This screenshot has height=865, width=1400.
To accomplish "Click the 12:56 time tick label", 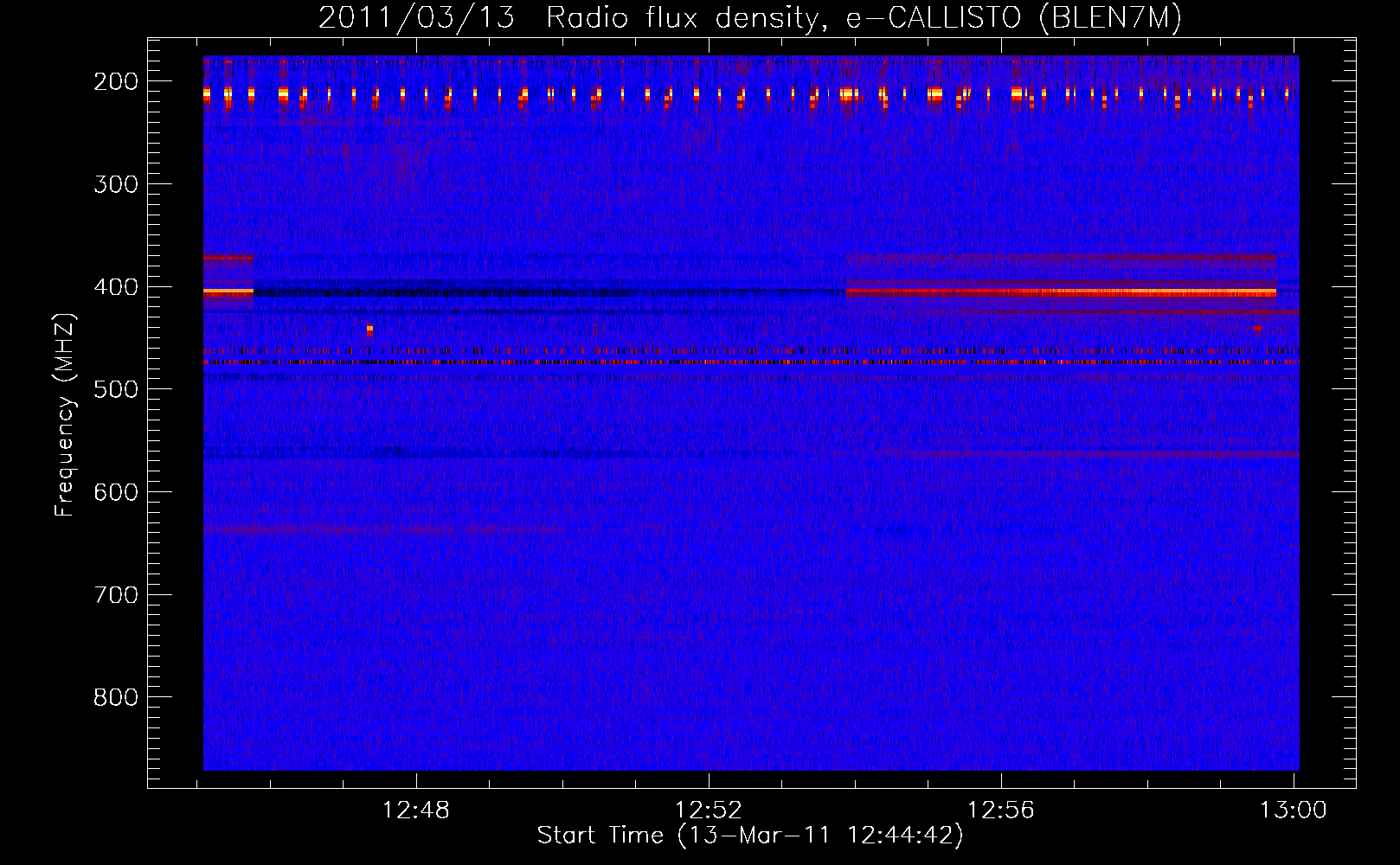I will 1001,811.
